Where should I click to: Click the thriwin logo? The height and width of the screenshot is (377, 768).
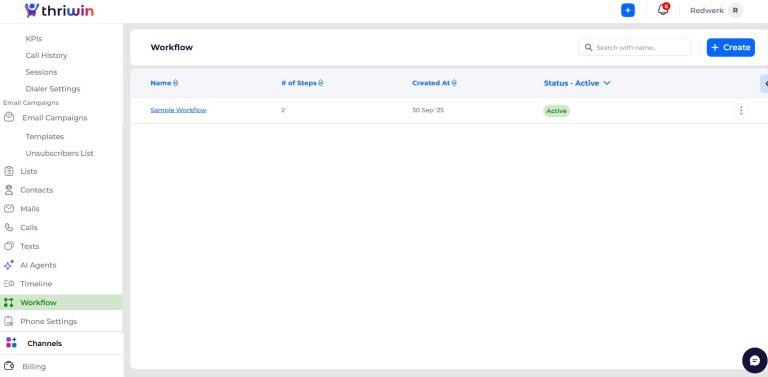(59, 10)
